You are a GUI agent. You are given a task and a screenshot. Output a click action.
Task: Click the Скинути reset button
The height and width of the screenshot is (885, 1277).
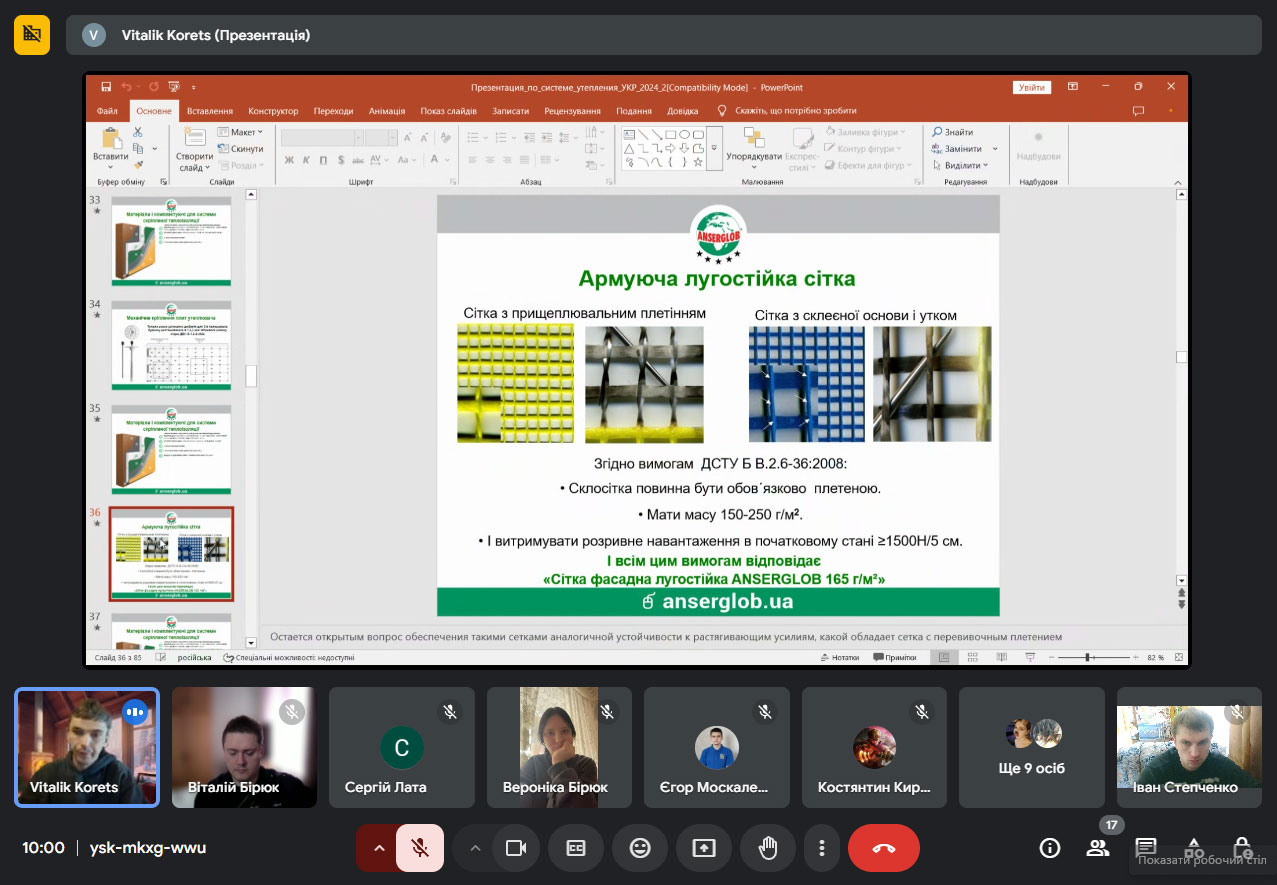coord(240,149)
